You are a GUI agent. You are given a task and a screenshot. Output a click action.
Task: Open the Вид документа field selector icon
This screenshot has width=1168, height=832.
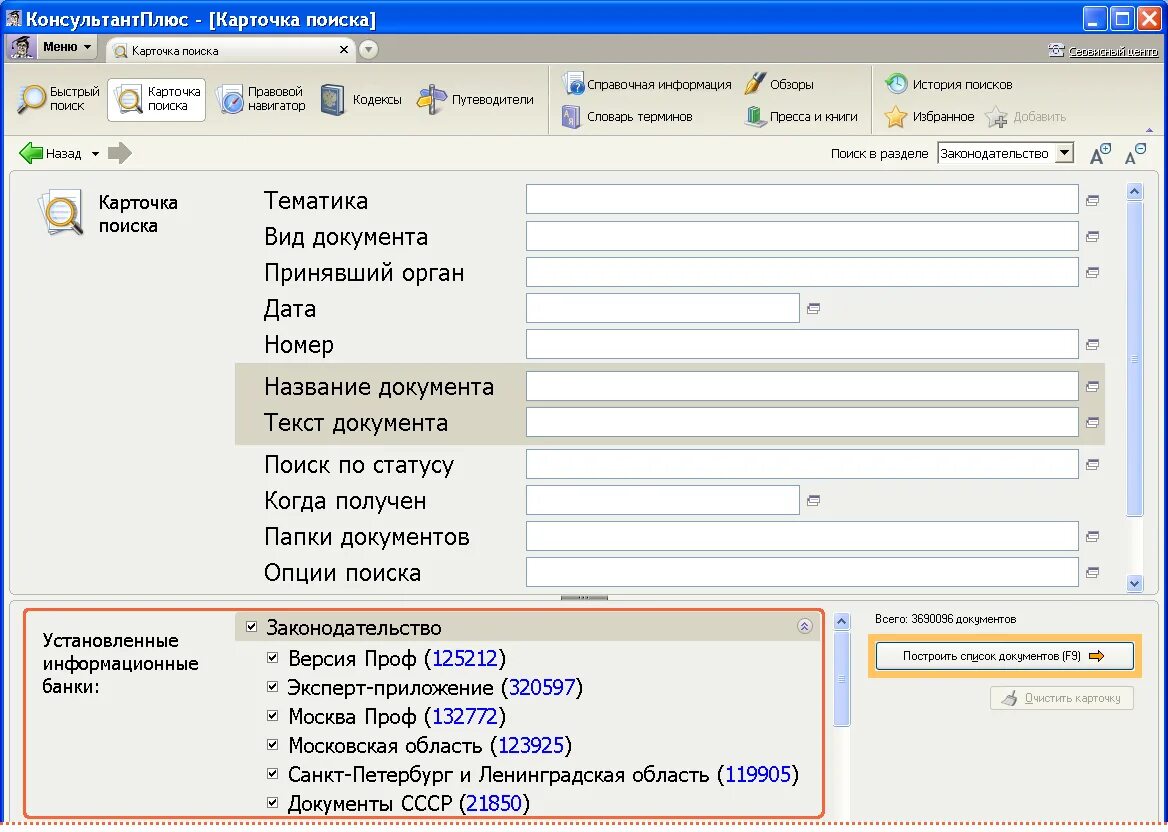point(1093,236)
